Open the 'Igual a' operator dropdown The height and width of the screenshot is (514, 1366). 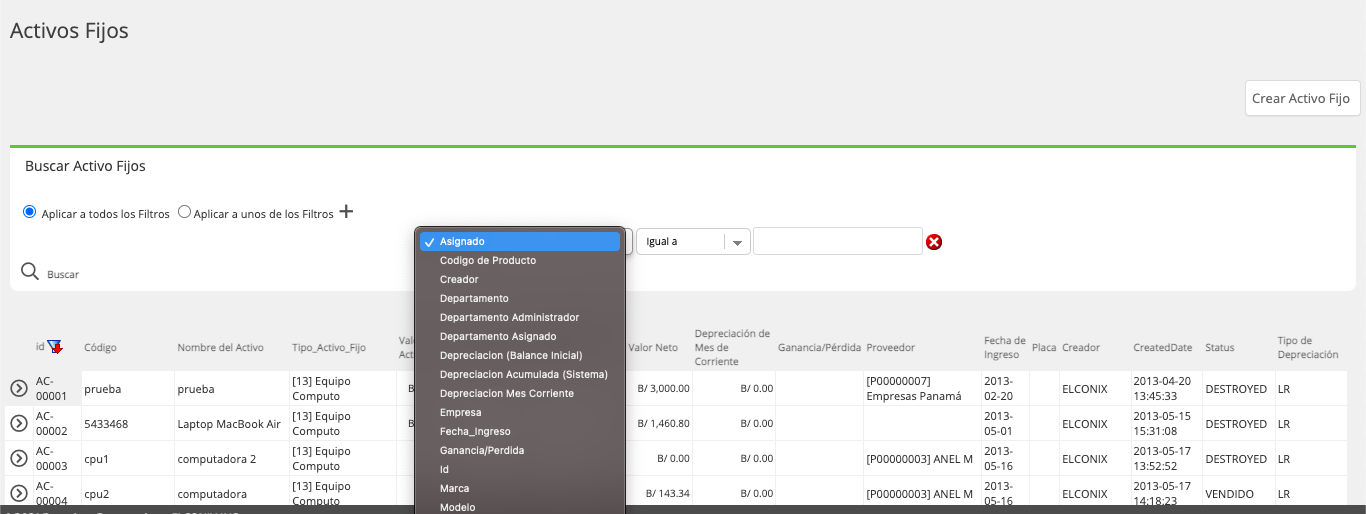point(693,241)
